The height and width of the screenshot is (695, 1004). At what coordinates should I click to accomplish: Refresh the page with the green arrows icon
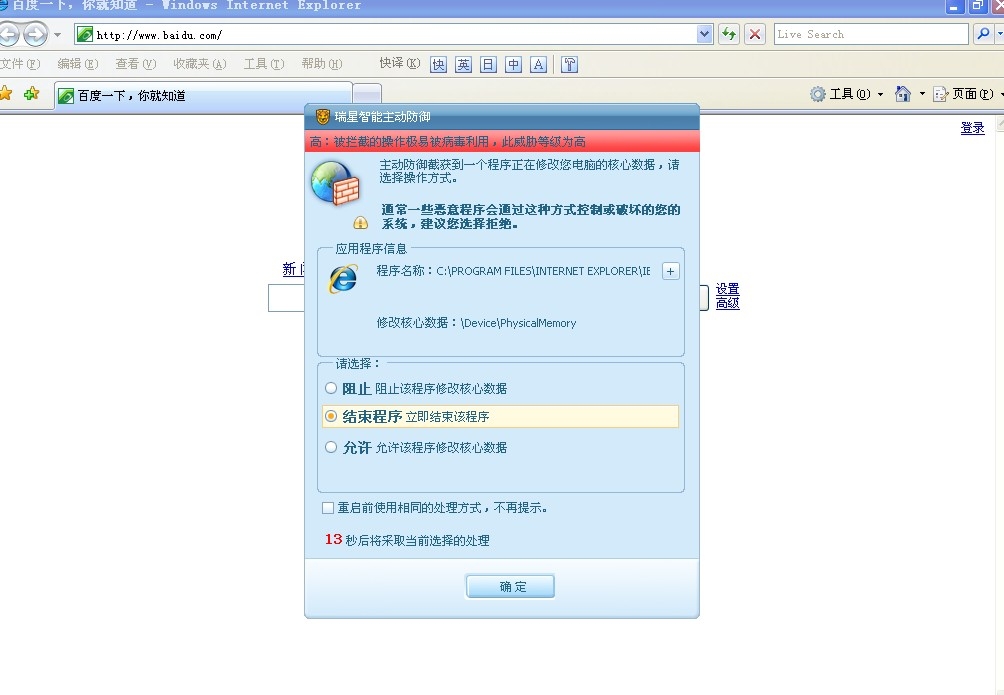point(729,35)
